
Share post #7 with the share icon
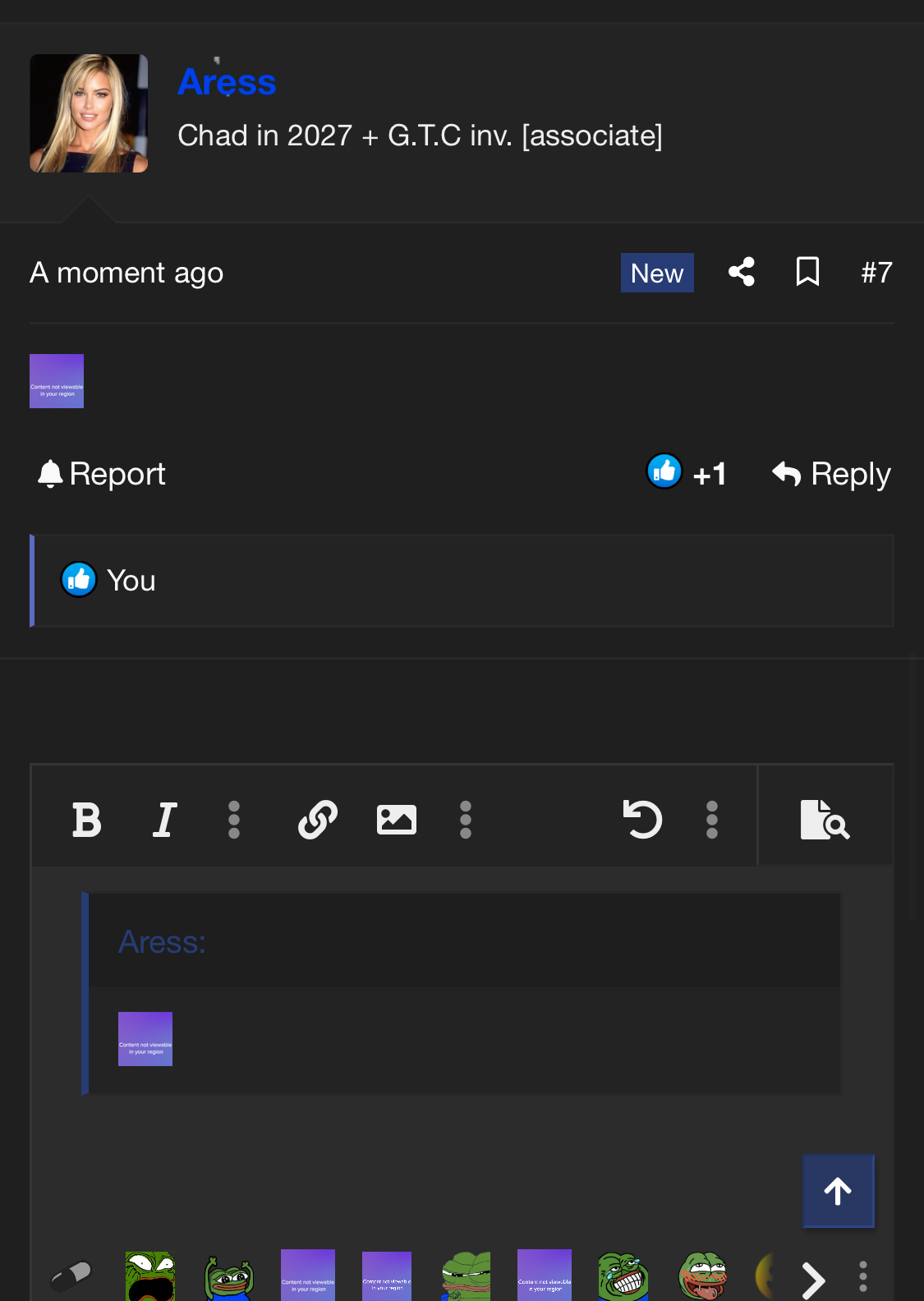coord(742,272)
